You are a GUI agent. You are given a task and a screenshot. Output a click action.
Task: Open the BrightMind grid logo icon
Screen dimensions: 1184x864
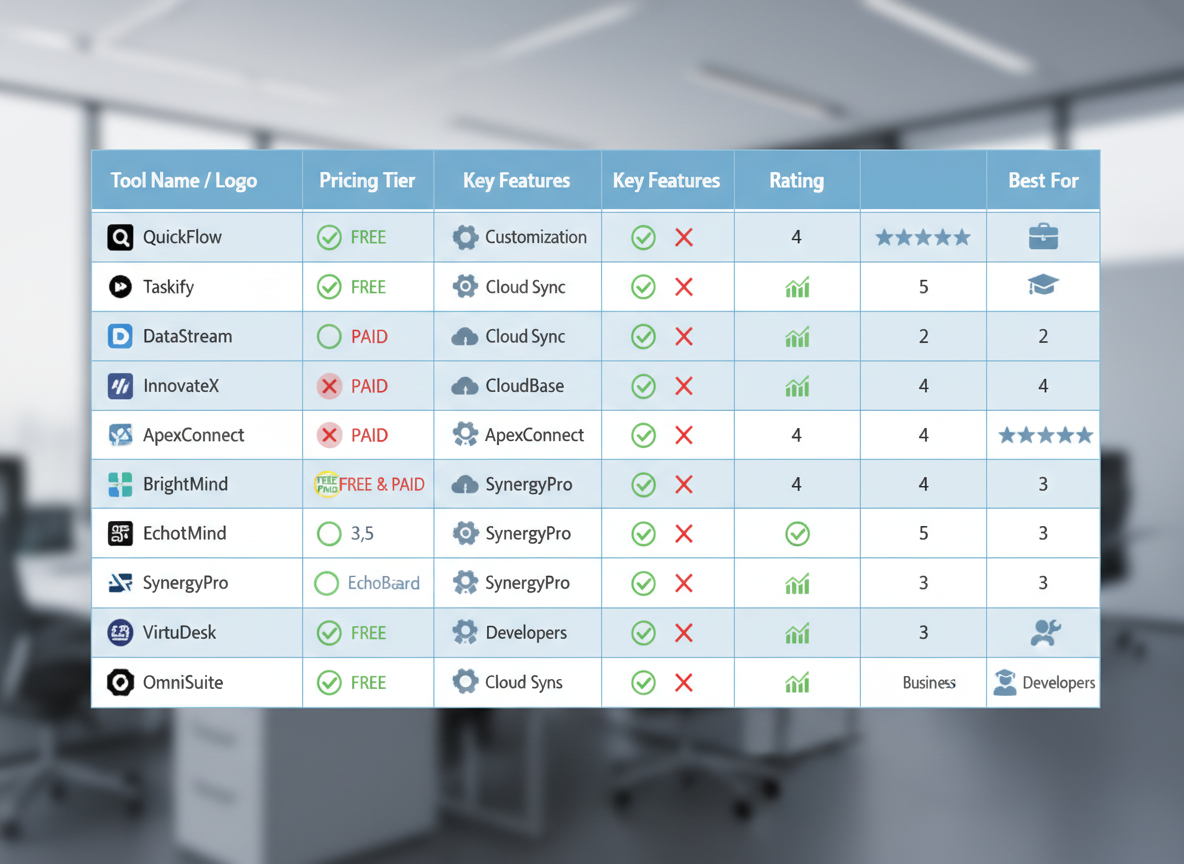click(x=120, y=485)
